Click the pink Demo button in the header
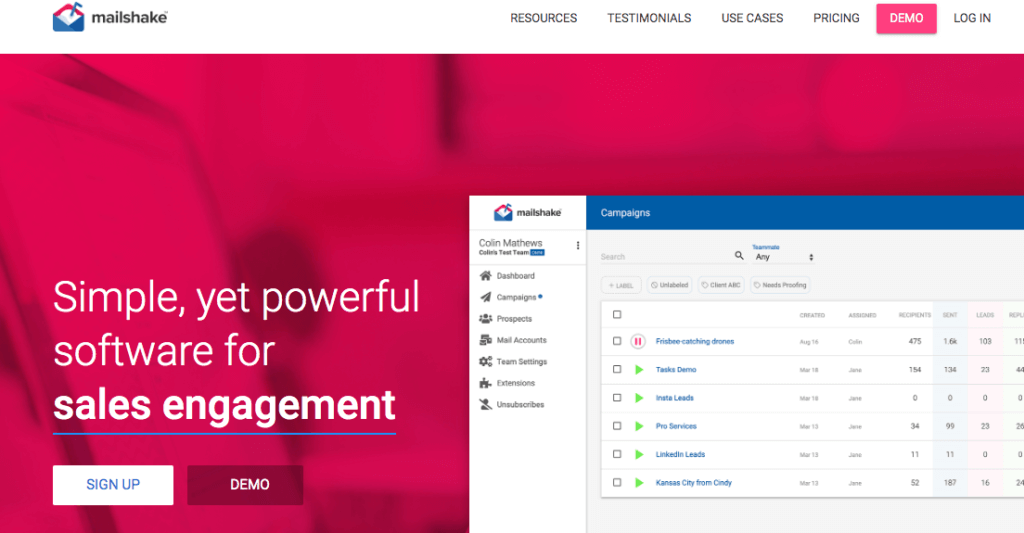Image resolution: width=1024 pixels, height=533 pixels. [906, 18]
